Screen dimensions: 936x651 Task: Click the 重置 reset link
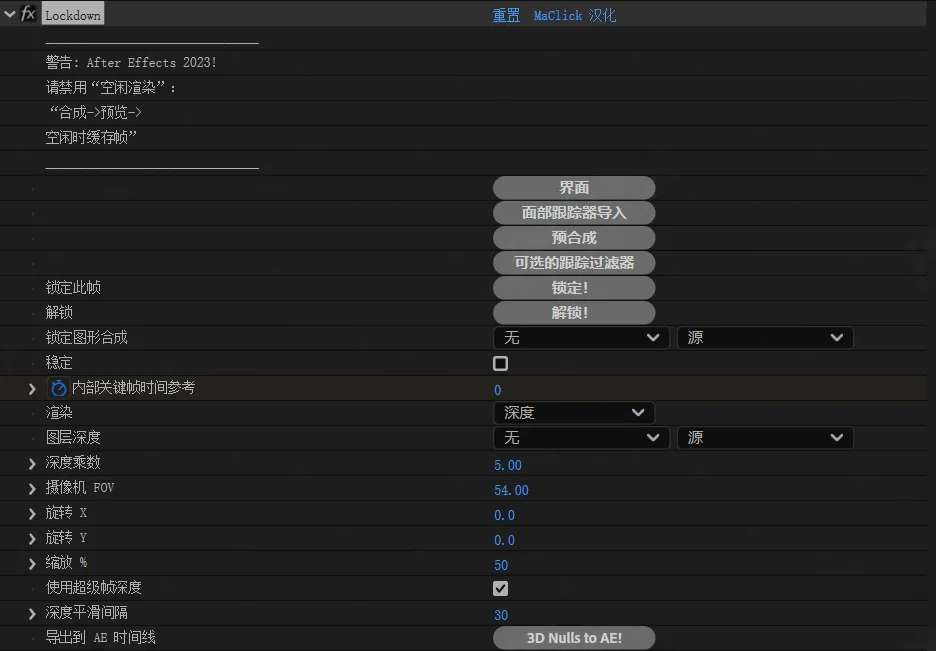[x=506, y=16]
